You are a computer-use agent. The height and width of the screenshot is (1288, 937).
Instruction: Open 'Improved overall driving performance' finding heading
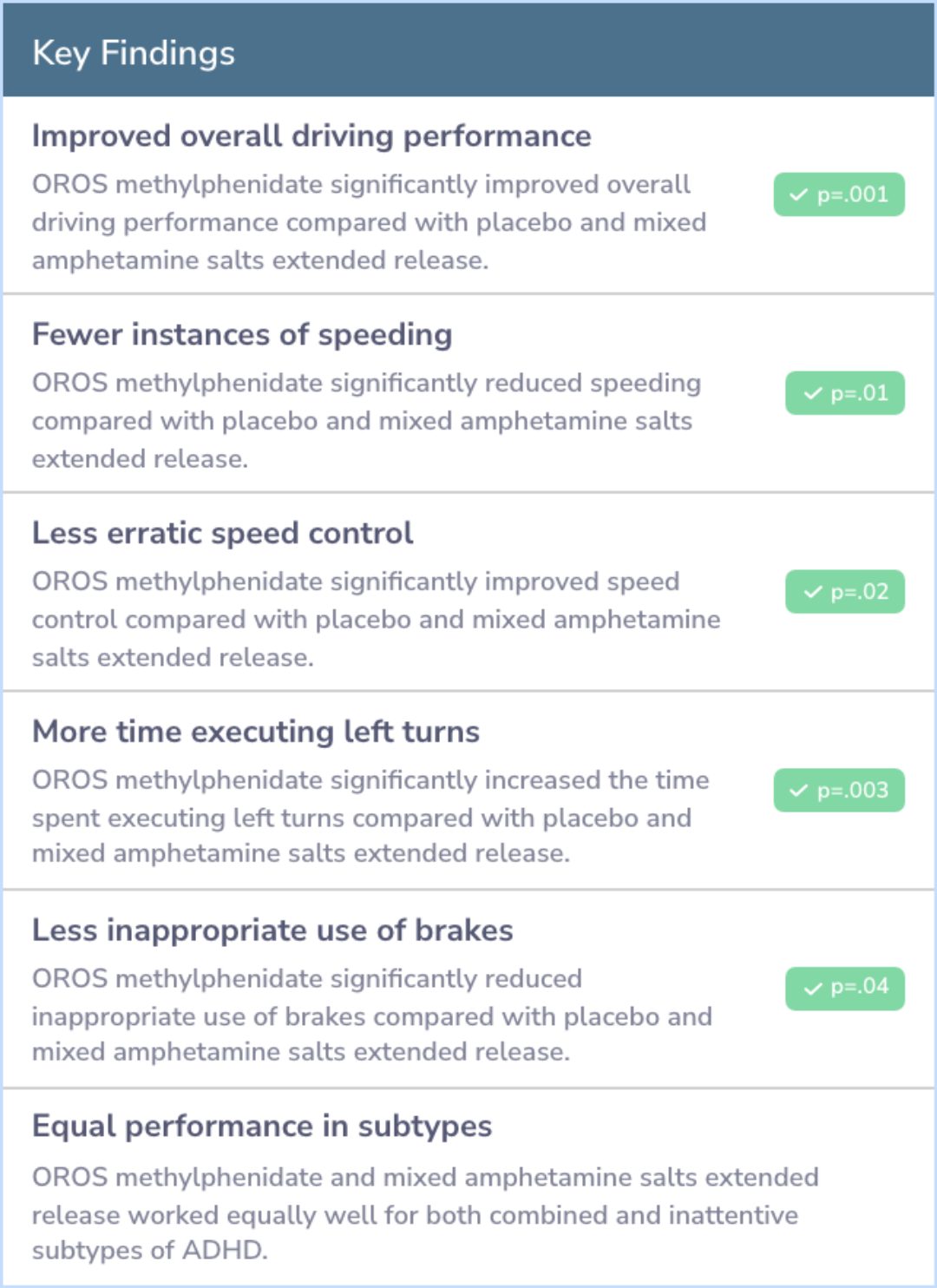tap(311, 136)
